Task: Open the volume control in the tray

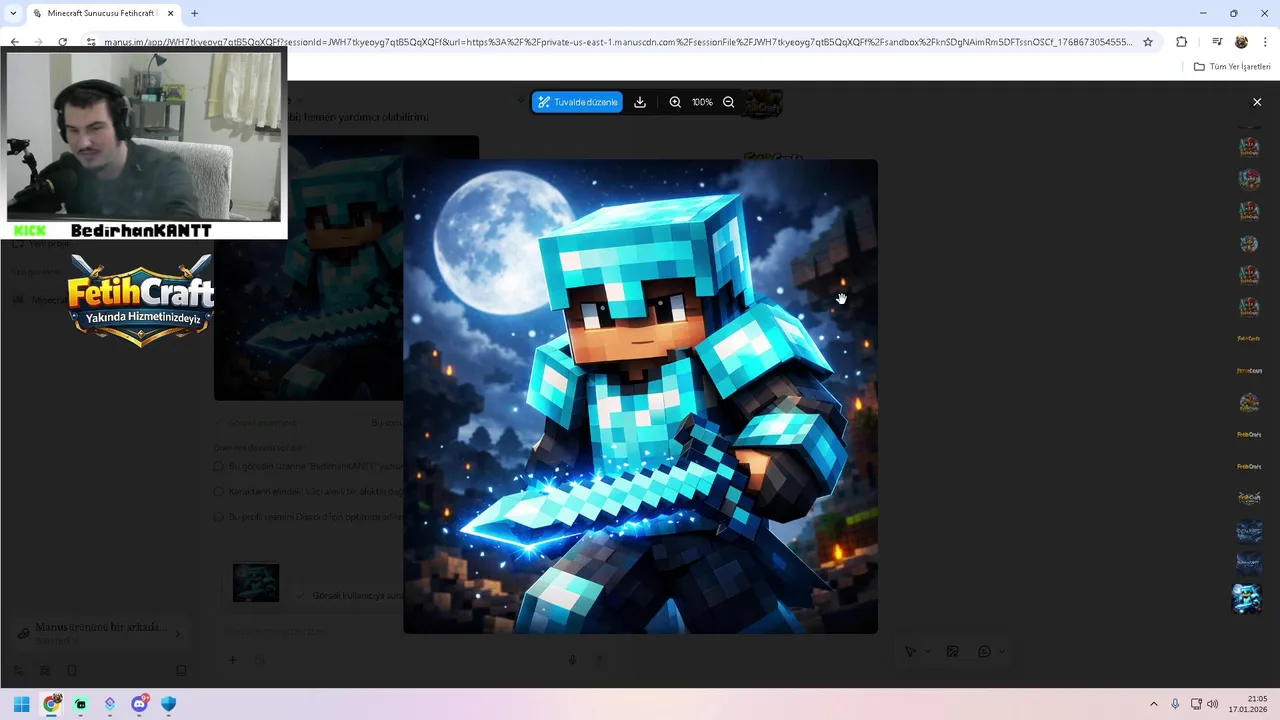Action: (x=1213, y=704)
